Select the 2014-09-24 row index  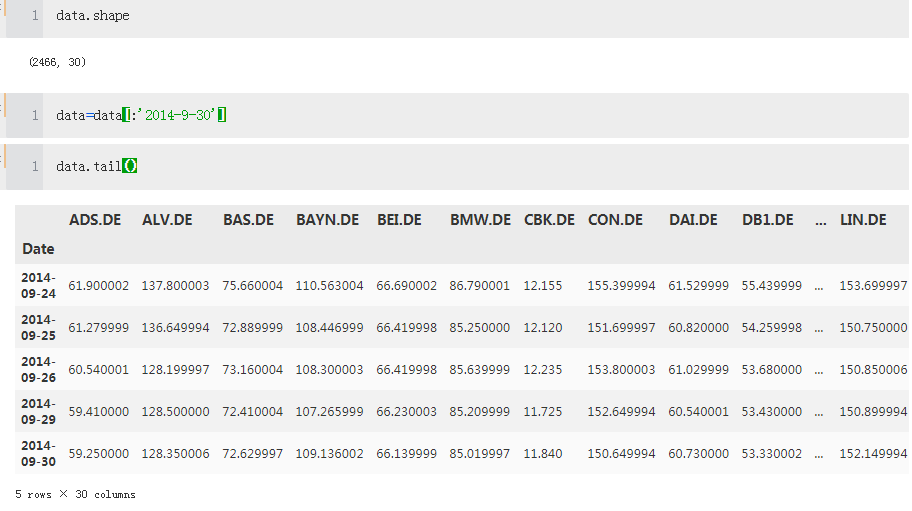click(x=38, y=285)
